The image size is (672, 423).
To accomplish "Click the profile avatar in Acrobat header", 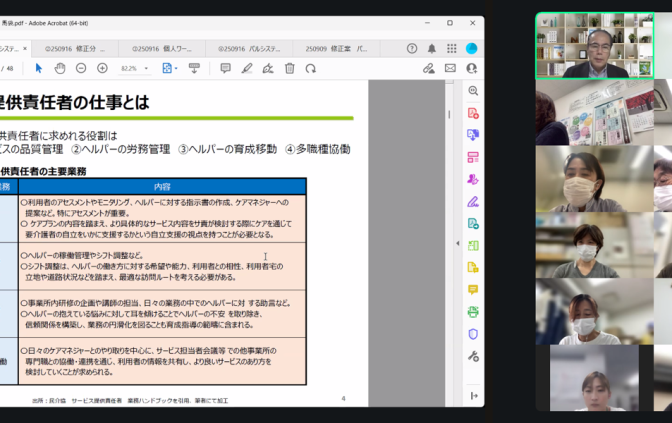I will [x=472, y=48].
